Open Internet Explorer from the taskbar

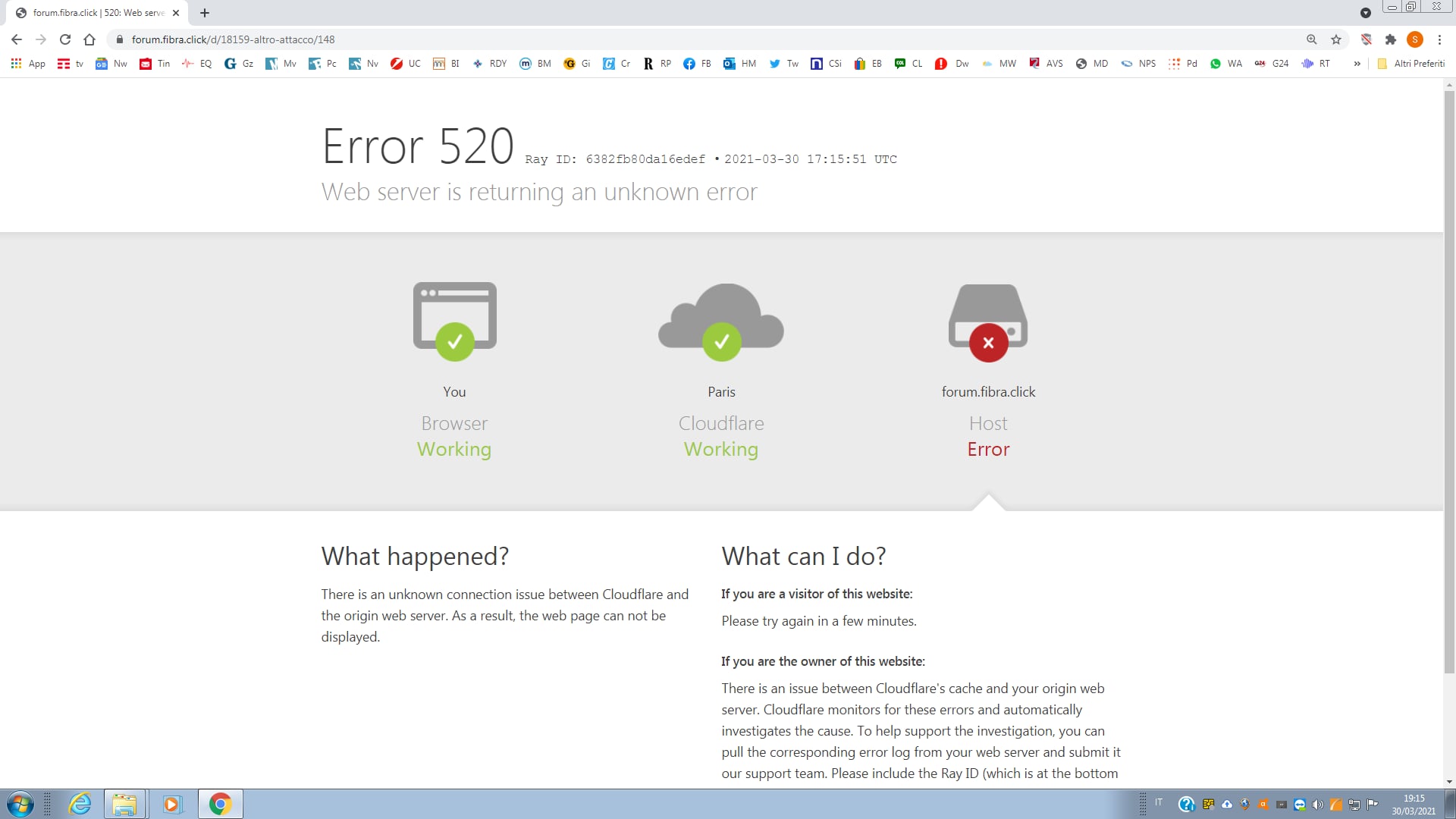80,804
